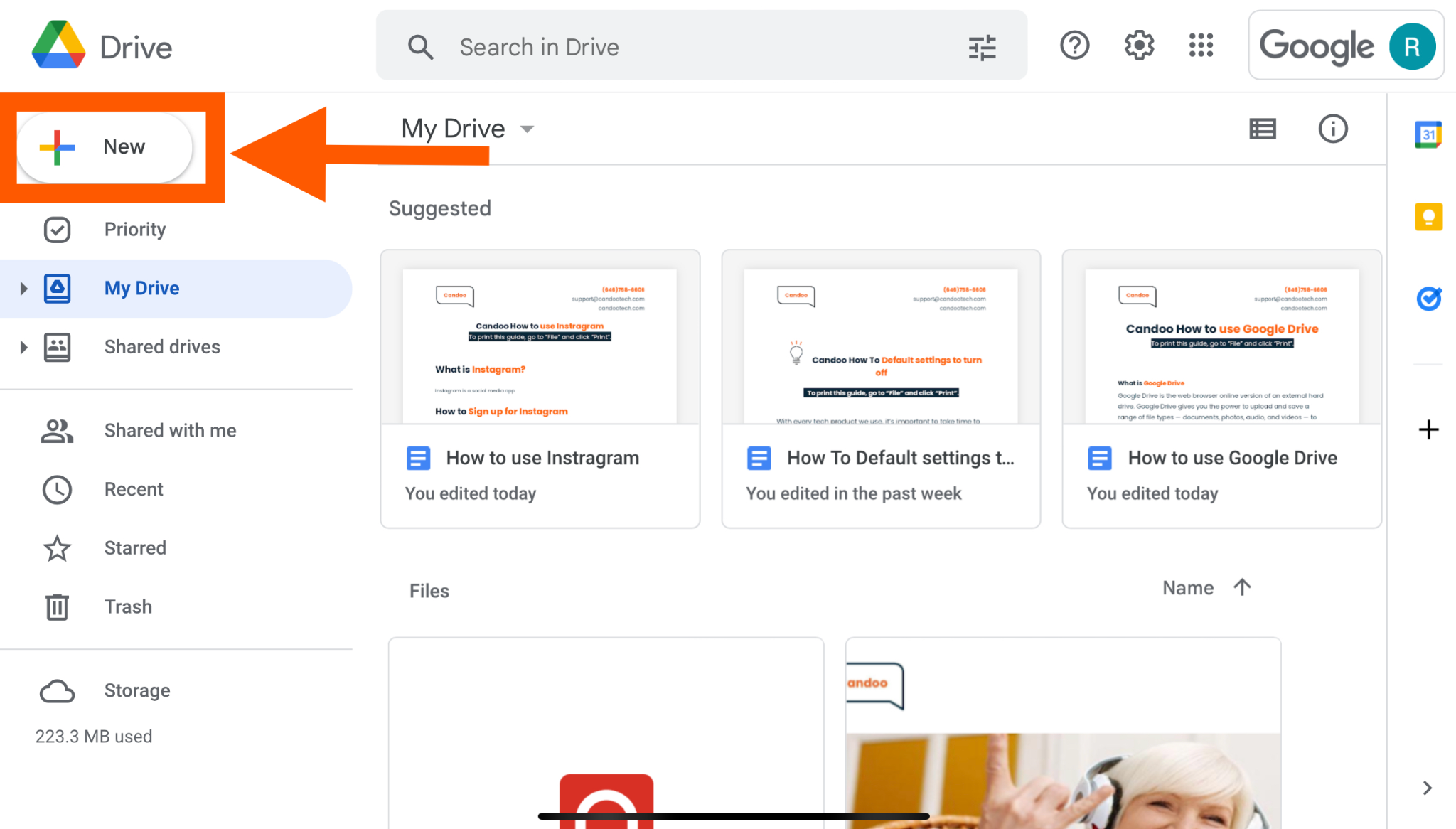The width and height of the screenshot is (1456, 829).
Task: Open the Candoo photo file card
Action: point(1063,734)
